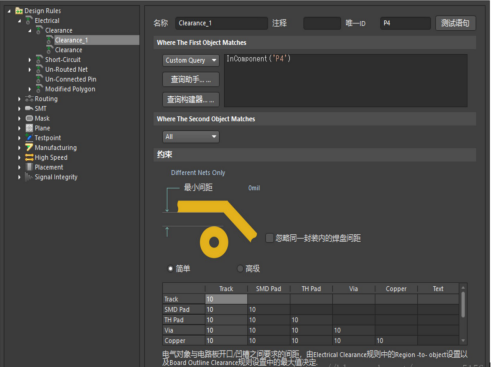Select Un-Connected Pin rule category
The width and height of the screenshot is (491, 368).
point(71,79)
